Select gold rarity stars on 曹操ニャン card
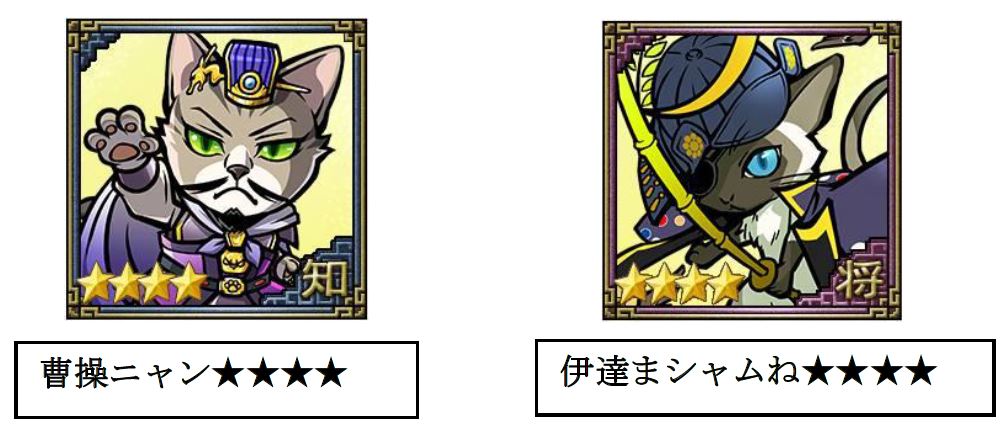This screenshot has width=1008, height=434. (142, 282)
